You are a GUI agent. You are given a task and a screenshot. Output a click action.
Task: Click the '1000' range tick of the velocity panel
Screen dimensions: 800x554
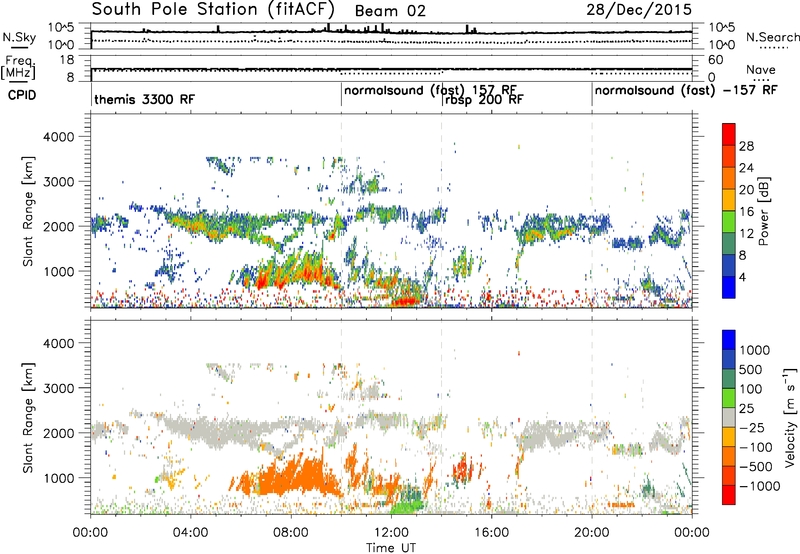58,478
